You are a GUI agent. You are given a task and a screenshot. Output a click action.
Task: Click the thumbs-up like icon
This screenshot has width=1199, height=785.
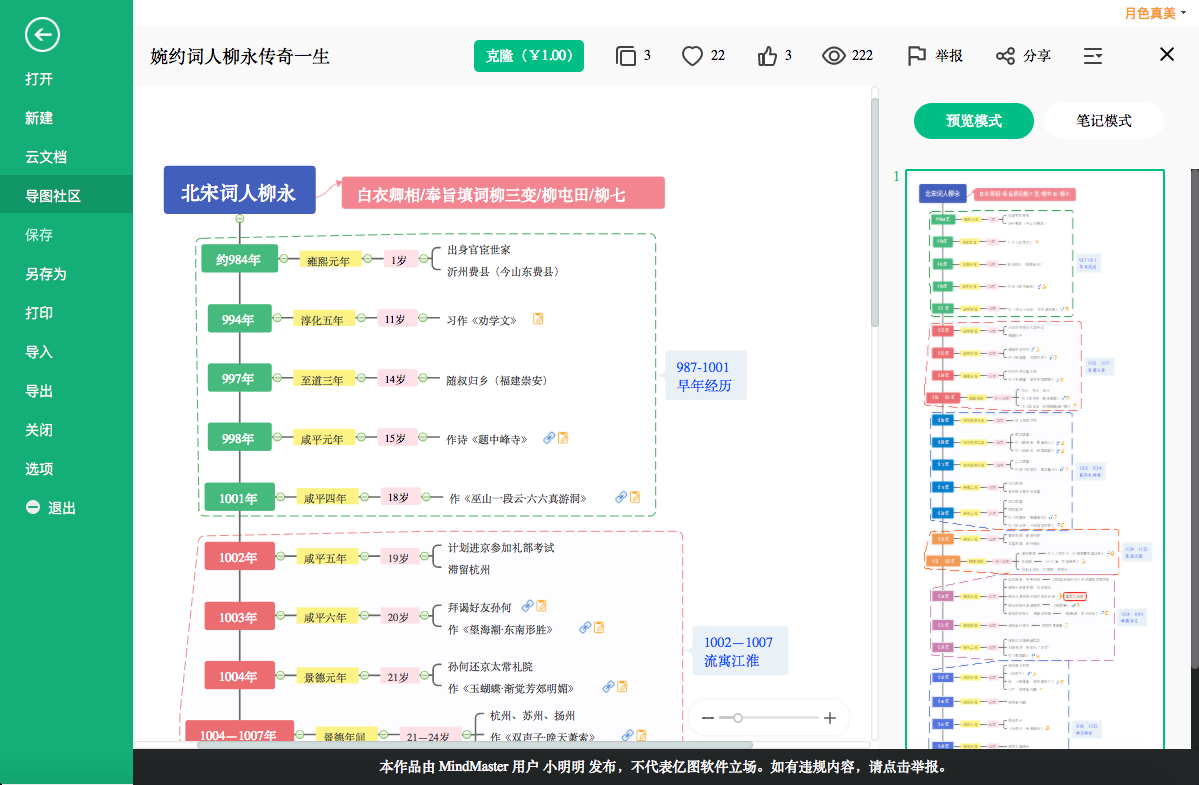[x=767, y=56]
